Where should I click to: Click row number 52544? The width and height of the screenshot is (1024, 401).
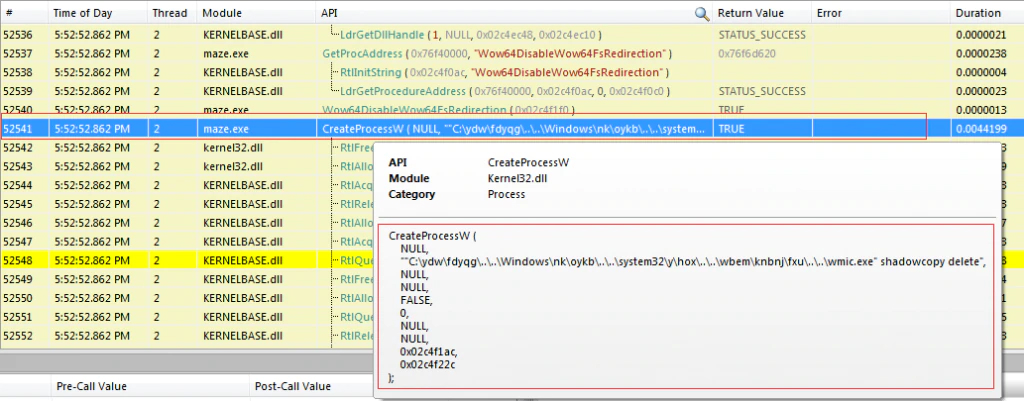click(16, 185)
